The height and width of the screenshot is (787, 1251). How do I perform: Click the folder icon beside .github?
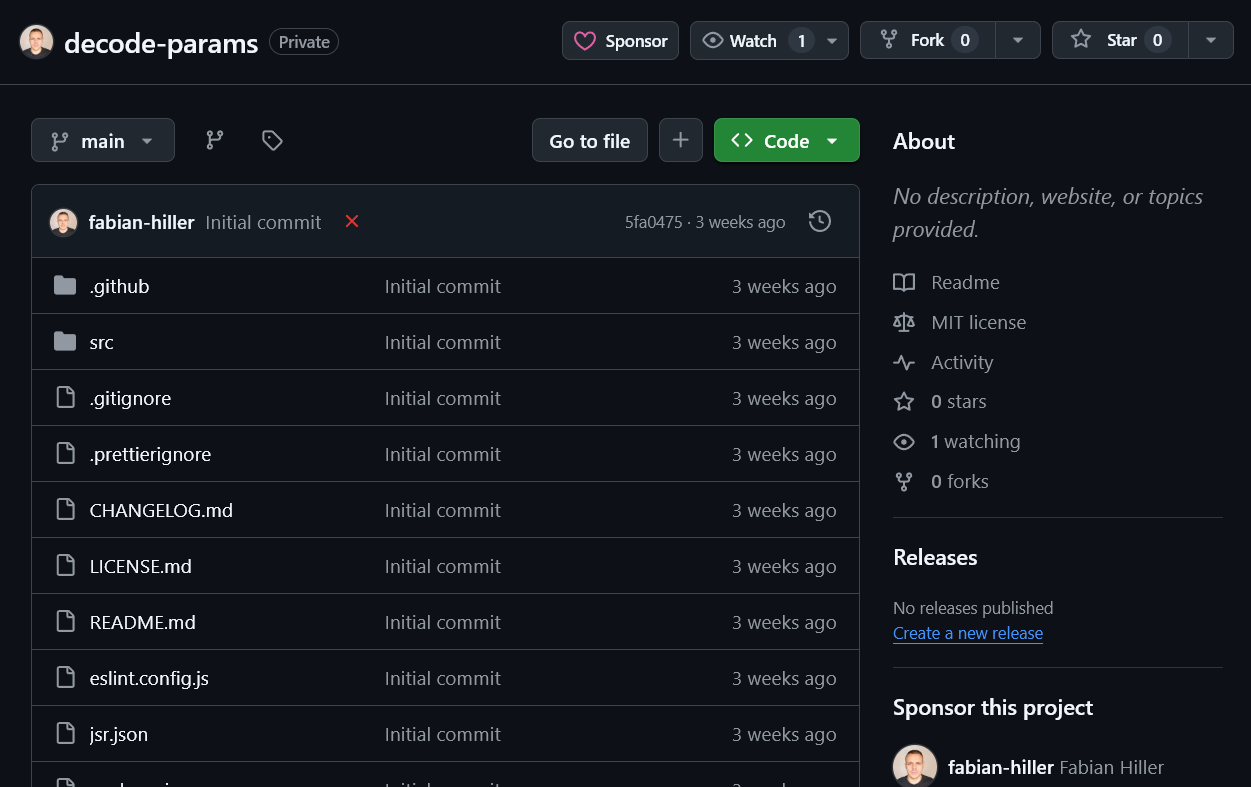(x=65, y=286)
